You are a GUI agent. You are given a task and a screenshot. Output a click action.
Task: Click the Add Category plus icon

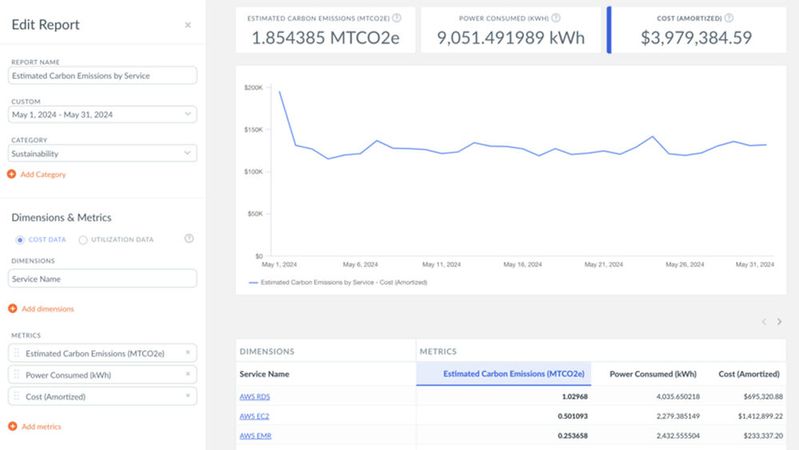pos(12,175)
